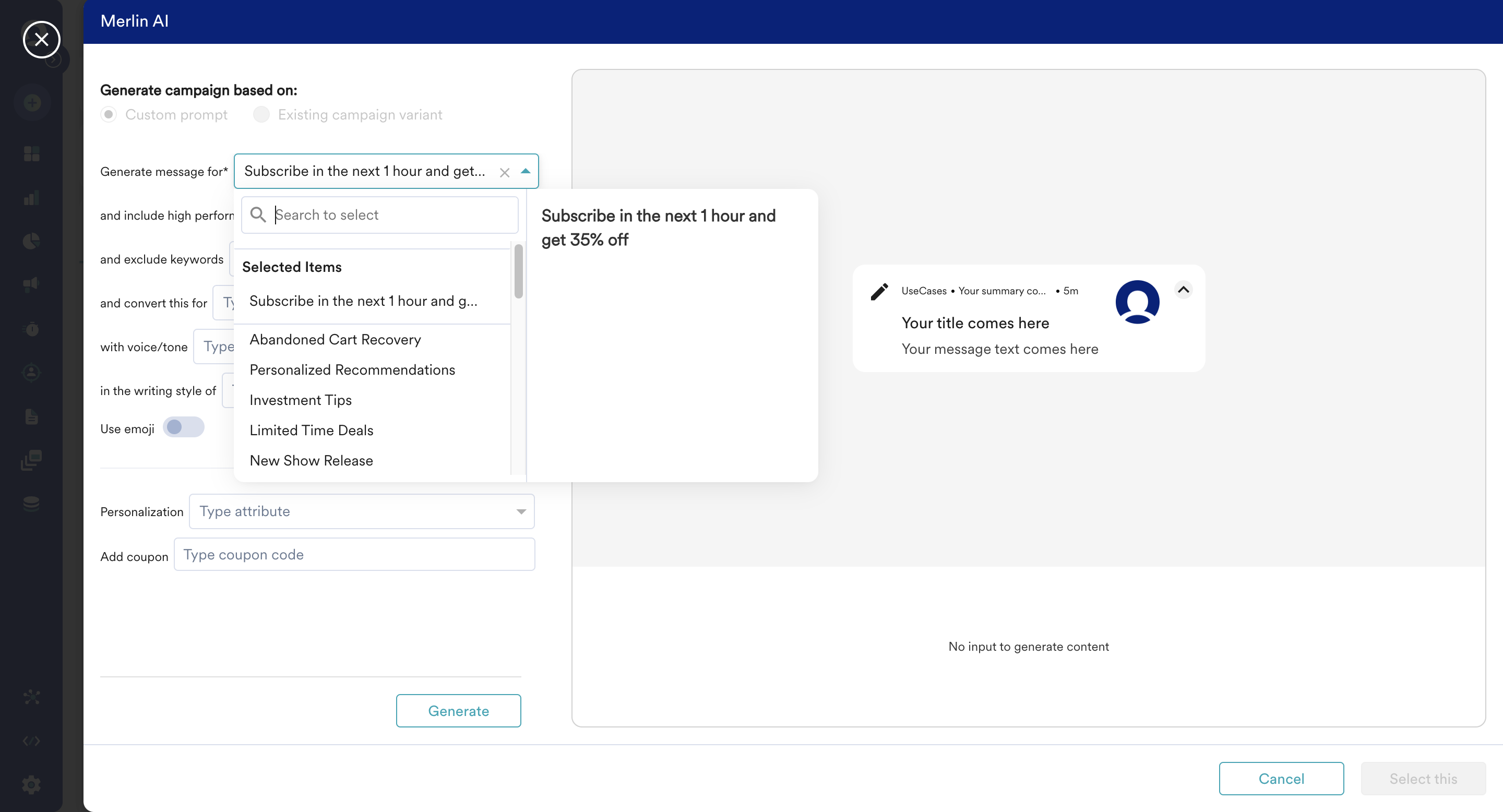Screen dimensions: 1503x812
Task: Click the search magnifier icon in dropdown
Action: click(258, 214)
